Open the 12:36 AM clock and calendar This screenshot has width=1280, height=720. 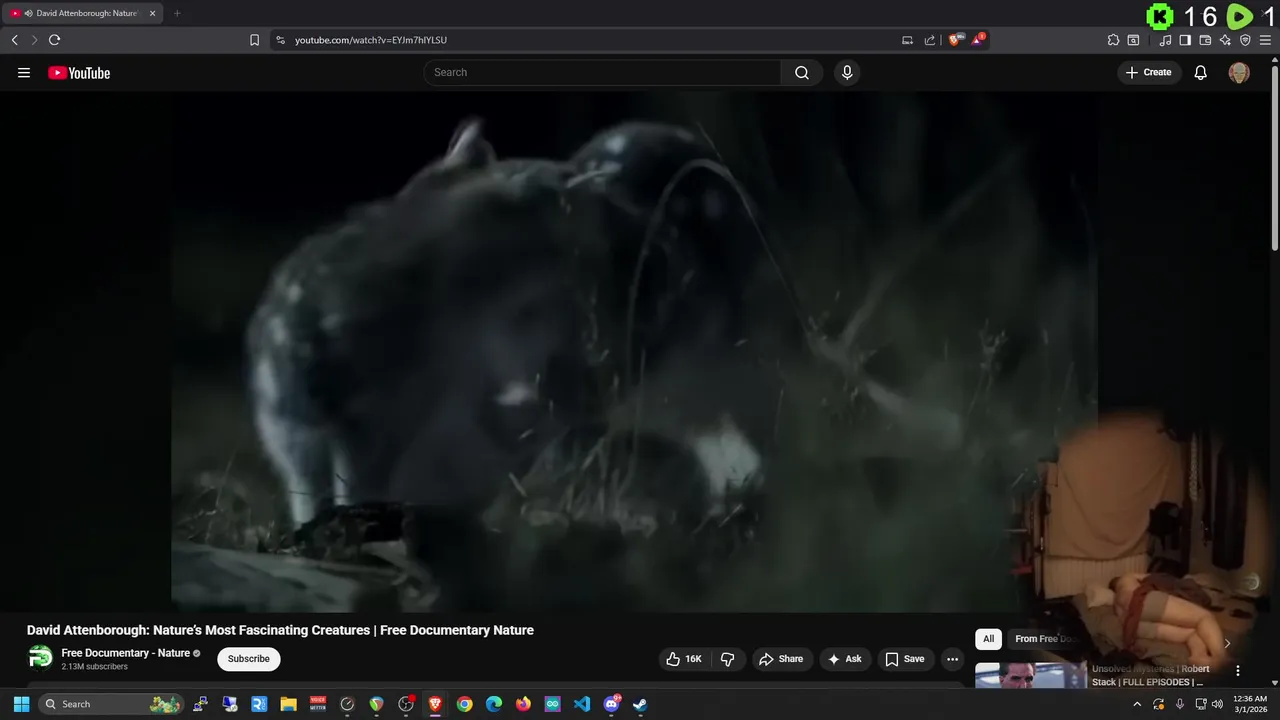coord(1251,704)
